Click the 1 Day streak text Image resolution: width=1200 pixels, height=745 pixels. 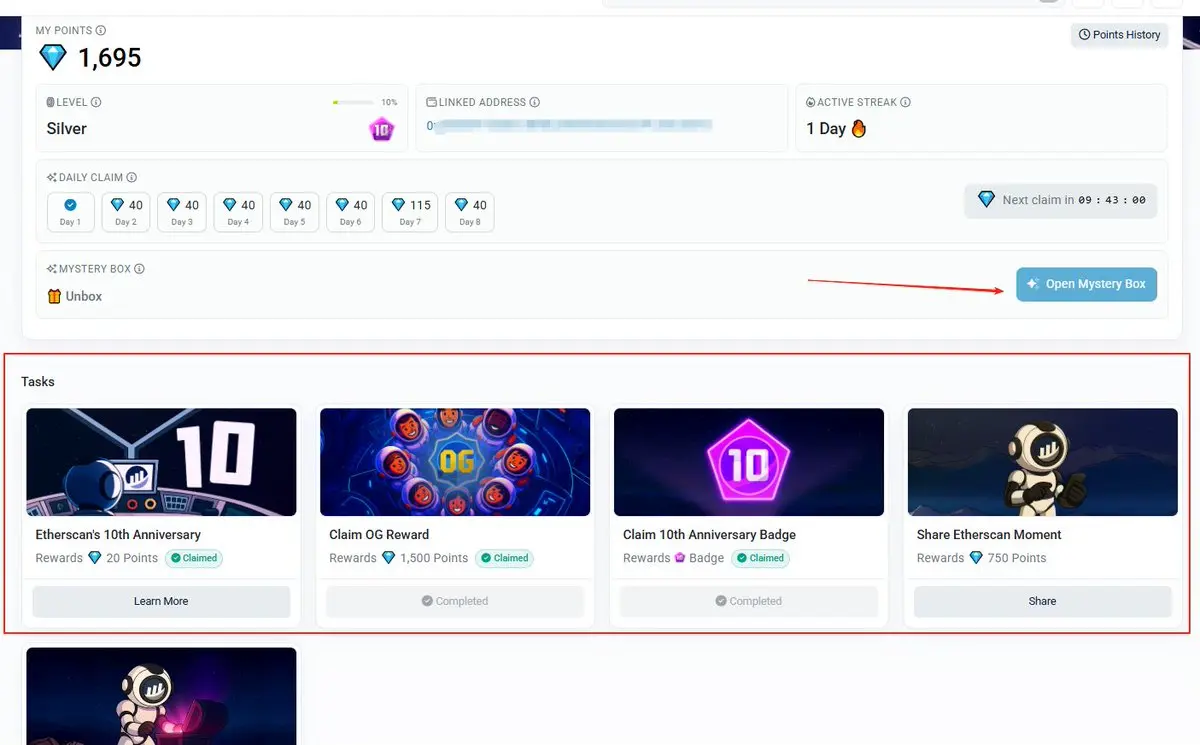pyautogui.click(x=826, y=129)
